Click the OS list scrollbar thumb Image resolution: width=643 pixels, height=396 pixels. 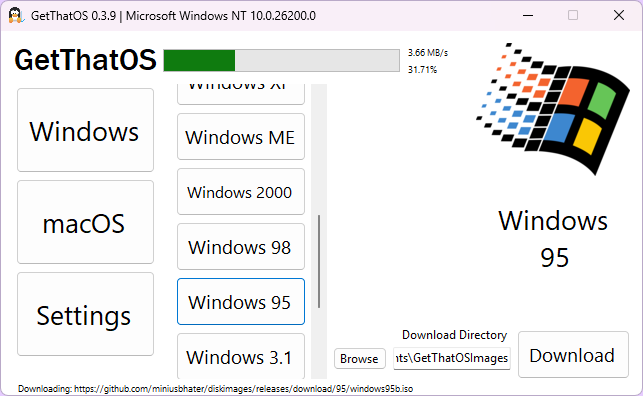click(x=319, y=262)
